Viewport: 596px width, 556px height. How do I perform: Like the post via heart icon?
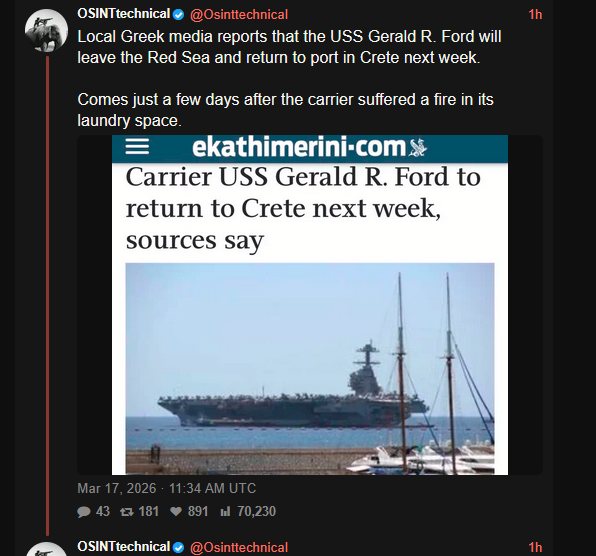176,512
